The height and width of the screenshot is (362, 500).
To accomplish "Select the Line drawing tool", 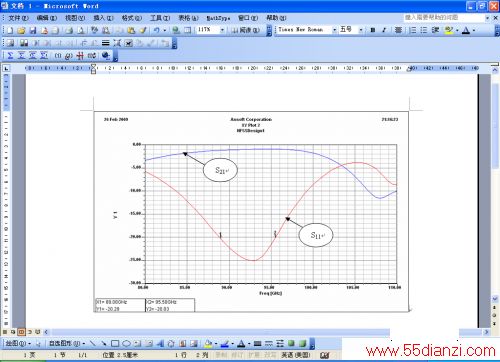I will point(93,343).
